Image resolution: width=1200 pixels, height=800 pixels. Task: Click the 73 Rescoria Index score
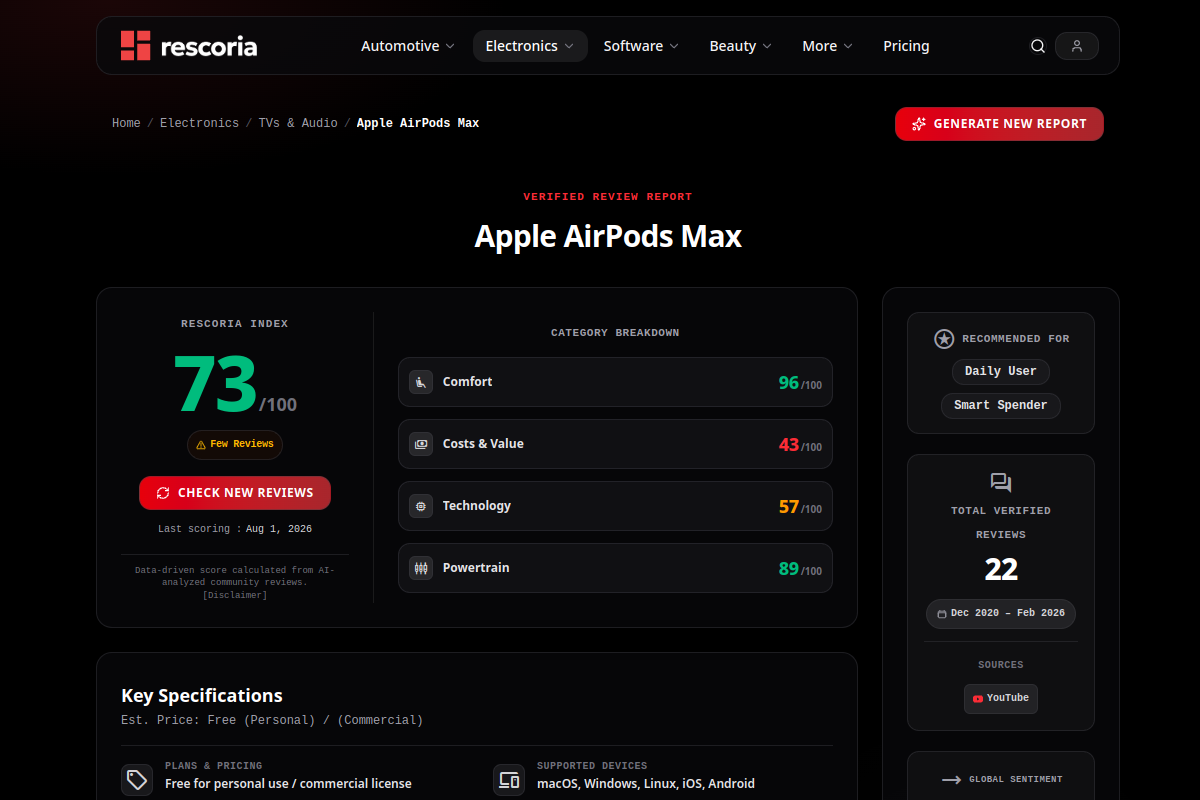[x=215, y=384]
